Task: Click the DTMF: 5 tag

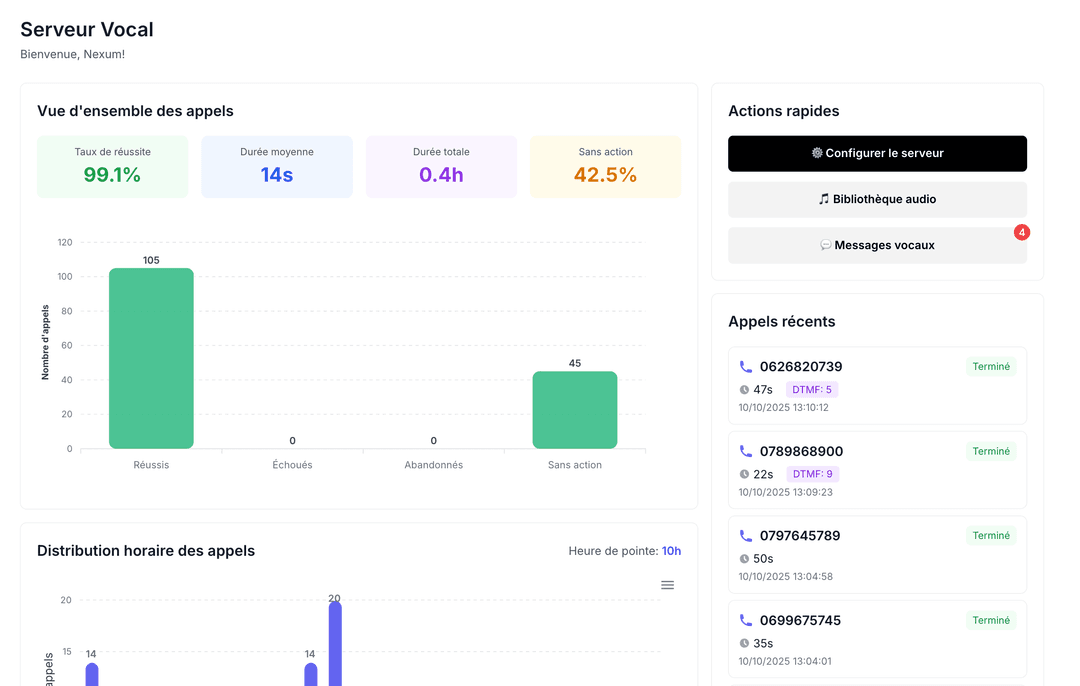Action: click(812, 390)
